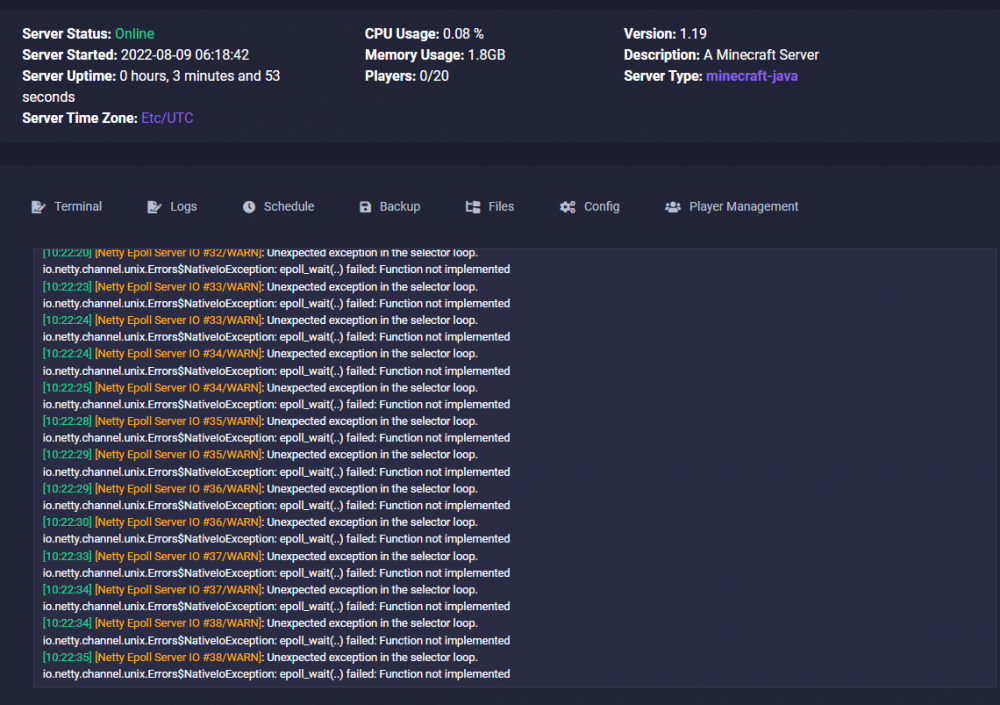Click the [10:22:35] Netty Epoll #38/WARN line

(260, 657)
